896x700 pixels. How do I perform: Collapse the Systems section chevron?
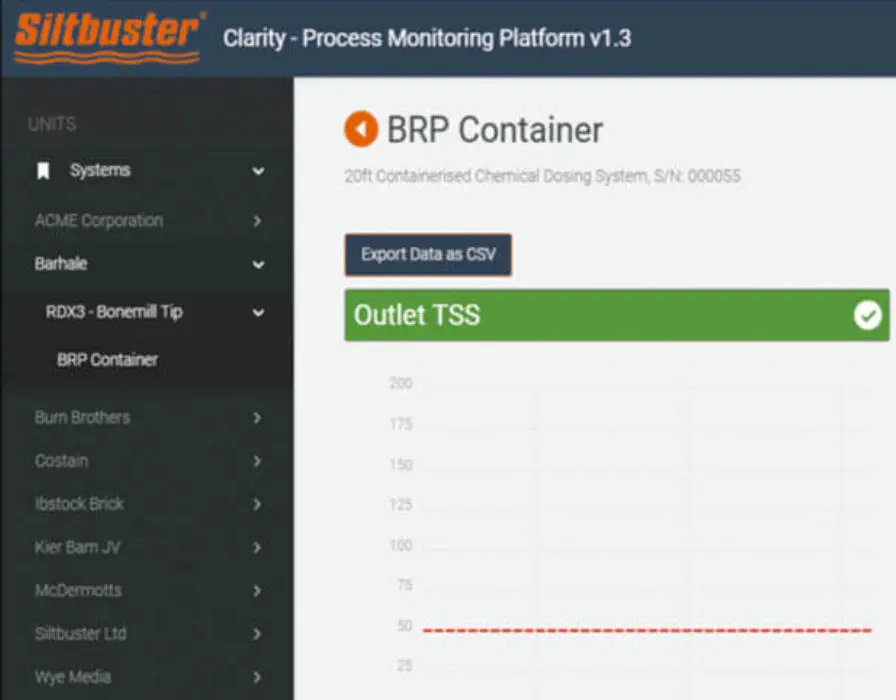click(258, 171)
